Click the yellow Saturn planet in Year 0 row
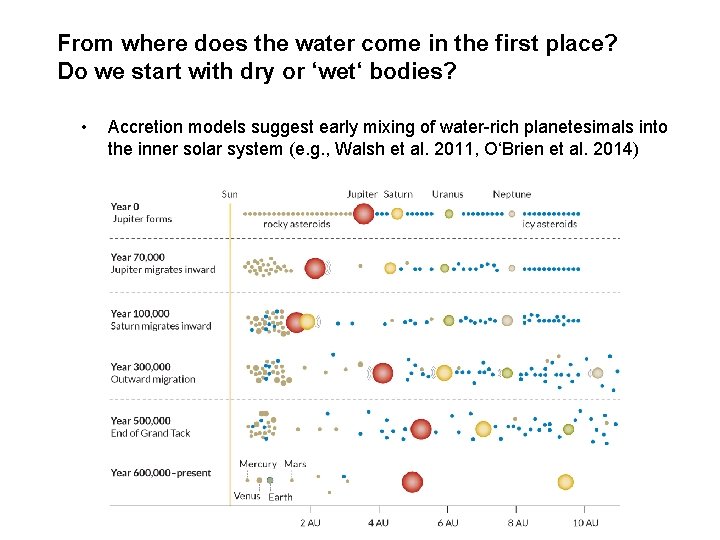Viewport: 720px width, 540px height. 397,213
